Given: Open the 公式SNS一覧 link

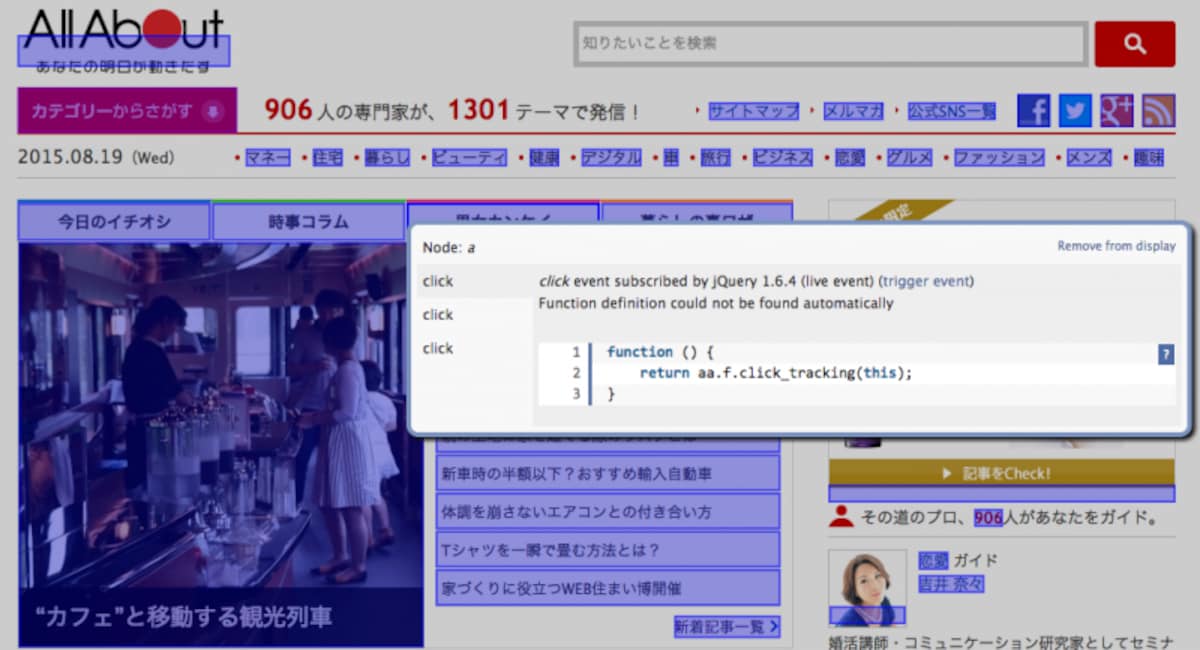Looking at the screenshot, I should (952, 112).
